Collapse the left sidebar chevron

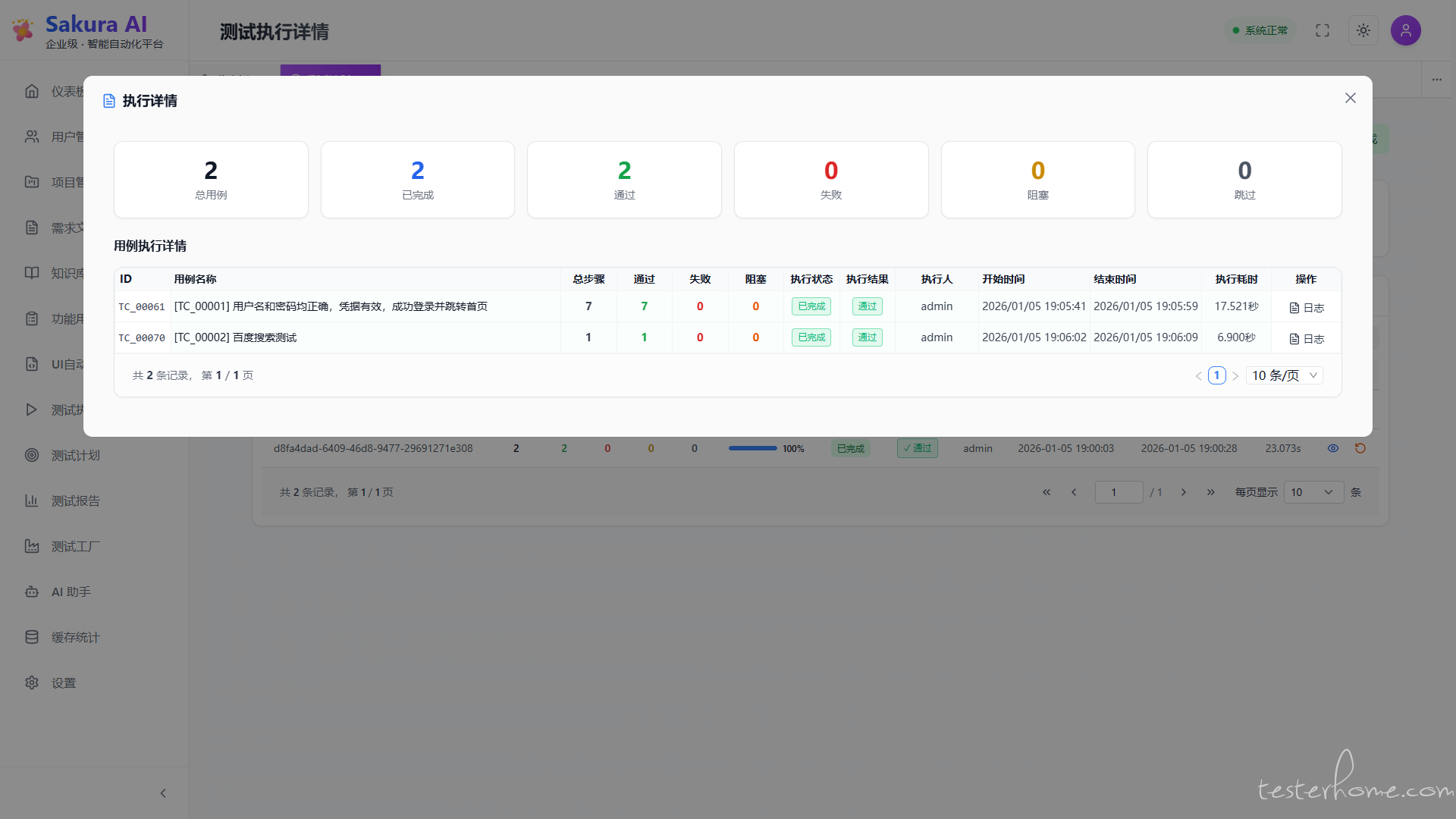pos(163,793)
